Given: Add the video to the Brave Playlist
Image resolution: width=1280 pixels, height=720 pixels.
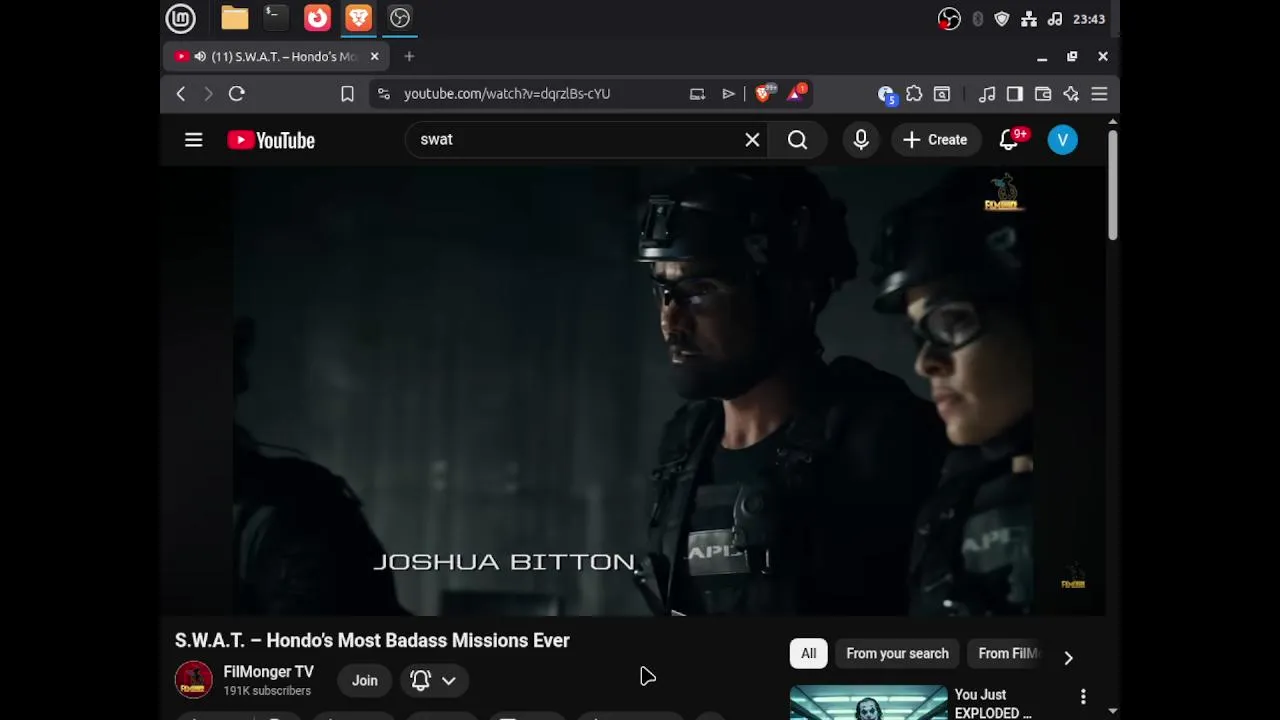Looking at the screenshot, I should coord(729,94).
